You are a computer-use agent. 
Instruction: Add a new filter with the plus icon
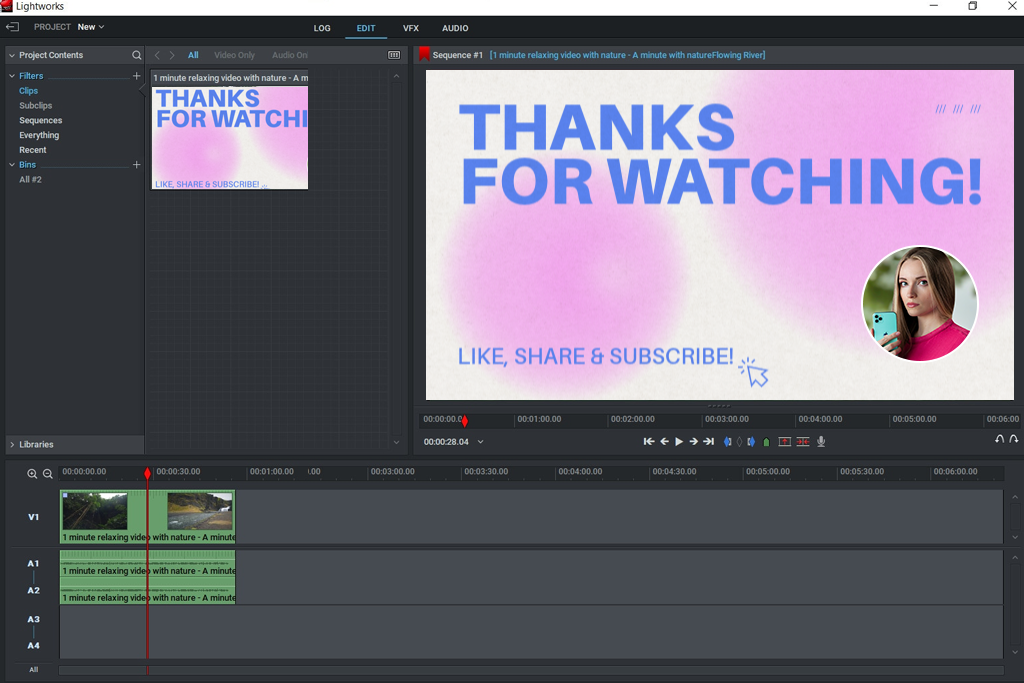tap(136, 76)
